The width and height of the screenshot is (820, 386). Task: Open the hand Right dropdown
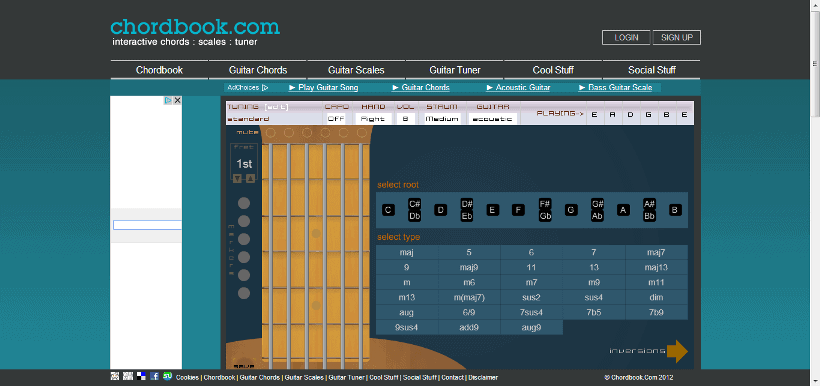coord(373,119)
